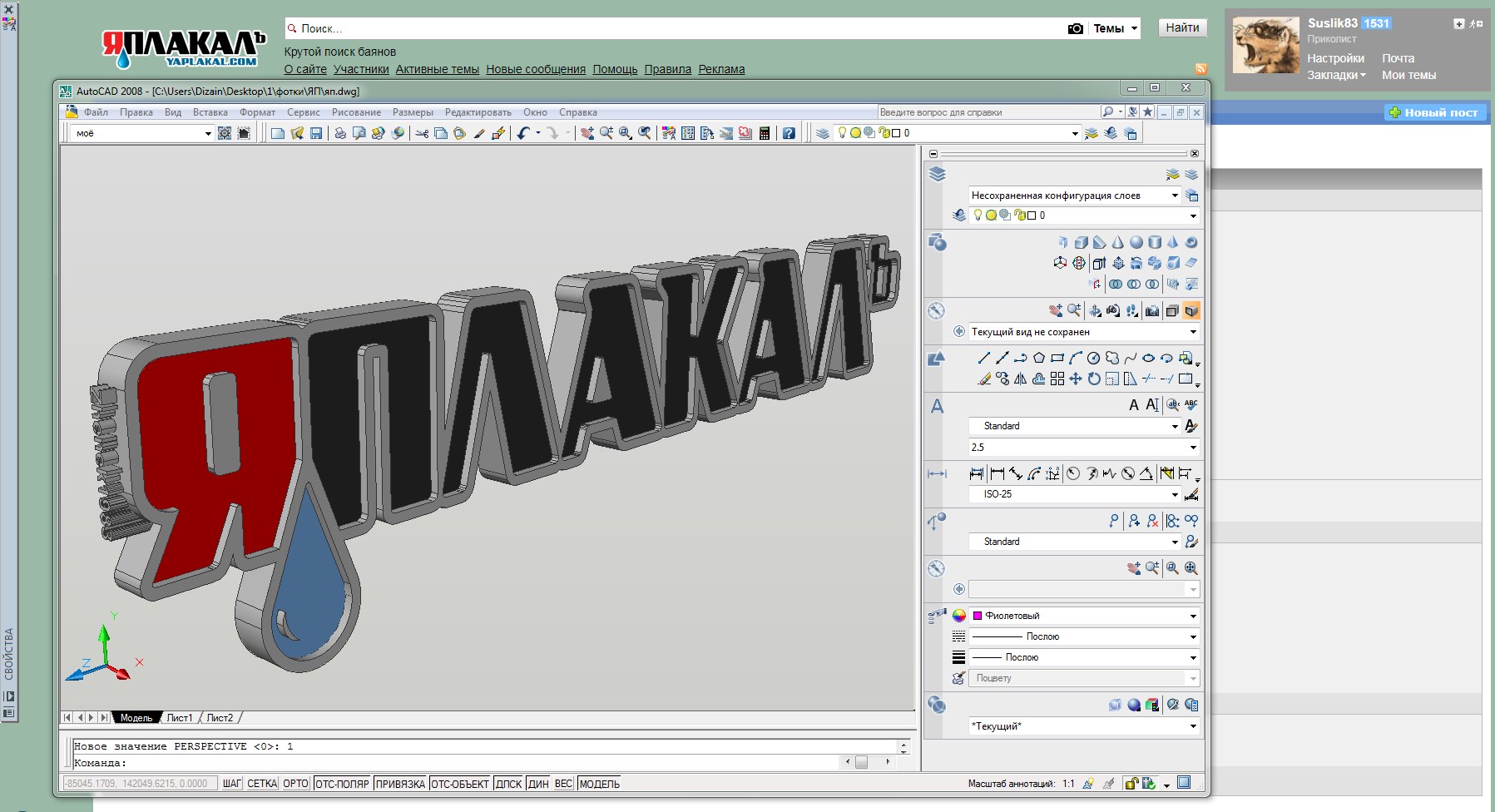
Task: Toggle ДИН dynamic input
Action: pos(538,784)
